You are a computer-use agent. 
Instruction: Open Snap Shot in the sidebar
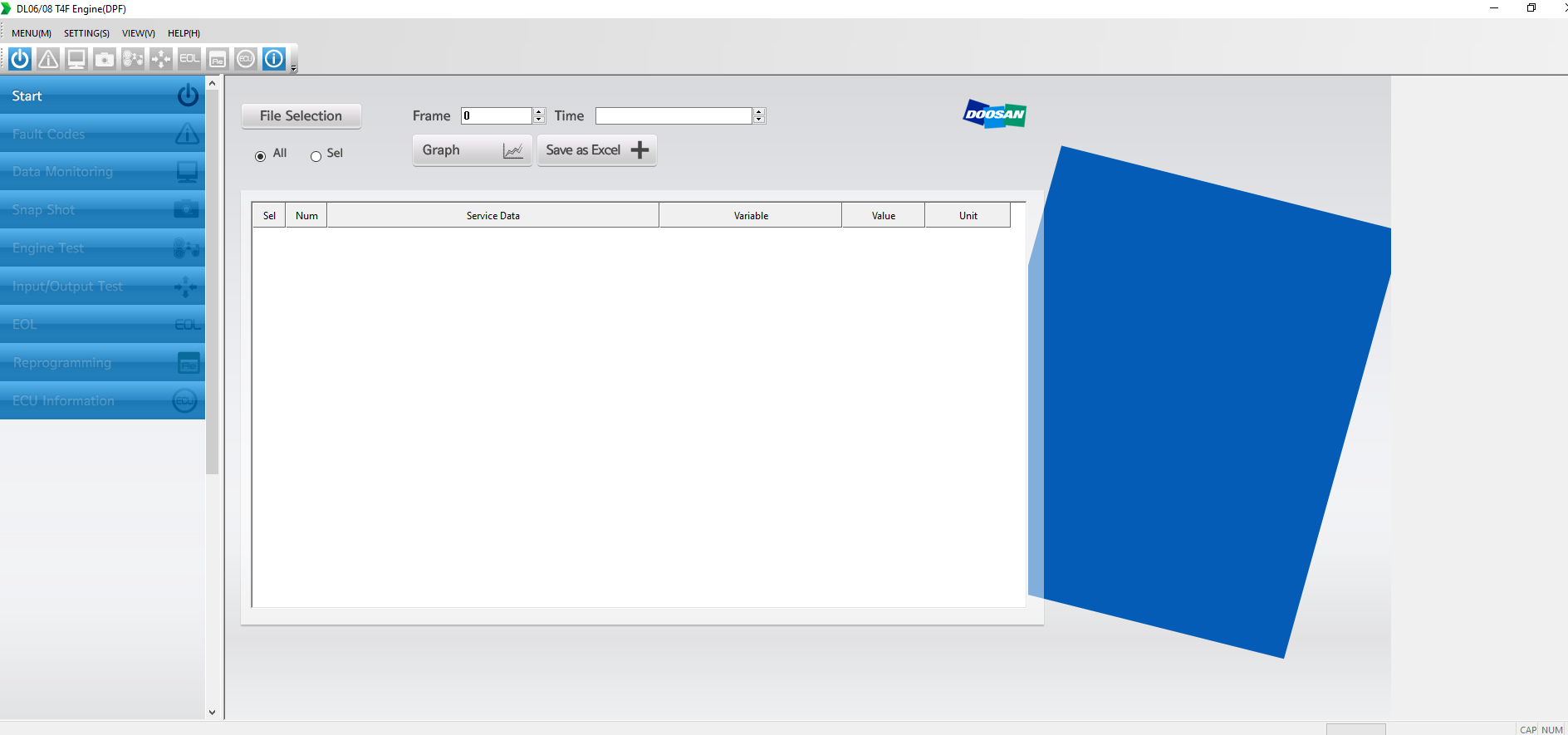click(x=102, y=210)
